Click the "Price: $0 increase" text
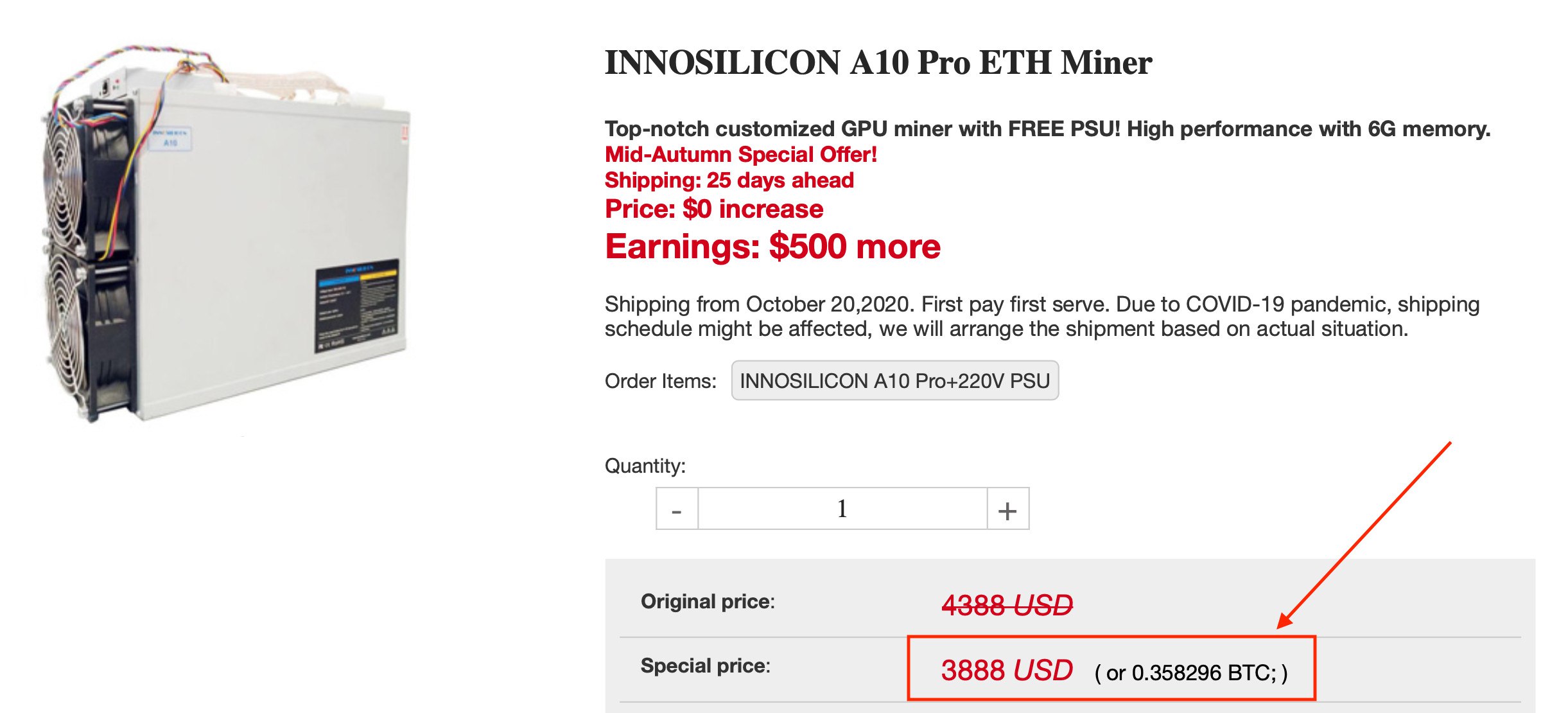Screen dimensions: 1568x713 point(713,209)
